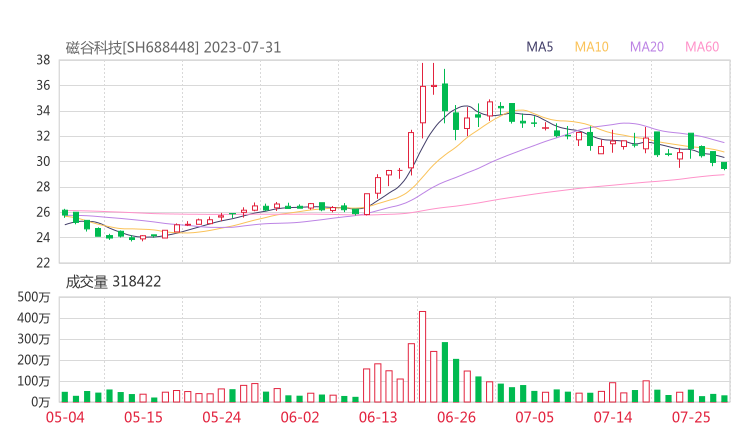740x440 pixels.
Task: Click the MA10 legend label
Action: [x=591, y=47]
